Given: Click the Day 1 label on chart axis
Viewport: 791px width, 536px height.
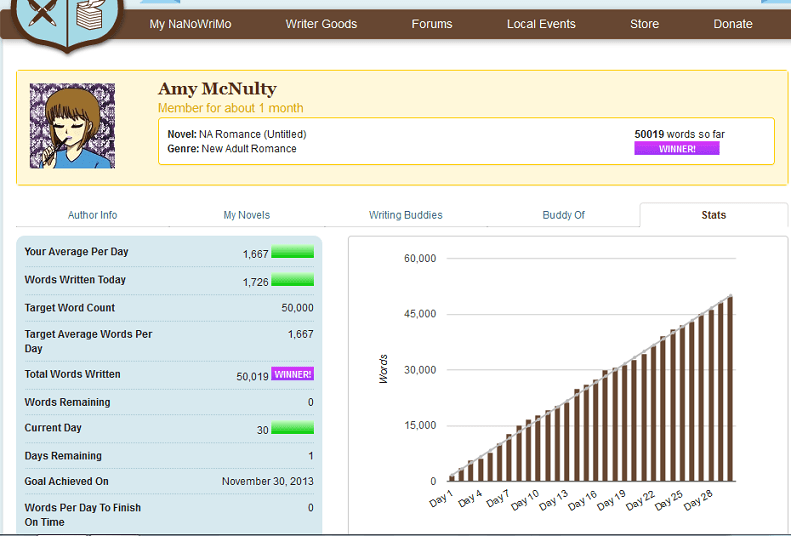Looking at the screenshot, I should click(x=442, y=498).
